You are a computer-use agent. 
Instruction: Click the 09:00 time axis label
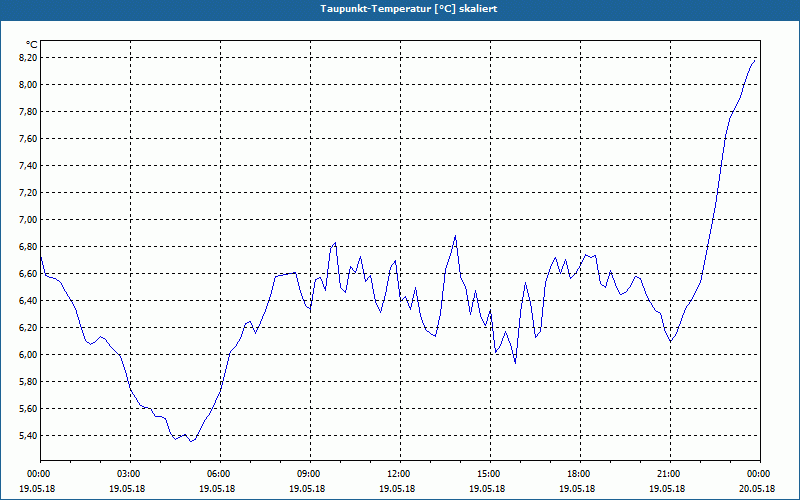[x=310, y=474]
